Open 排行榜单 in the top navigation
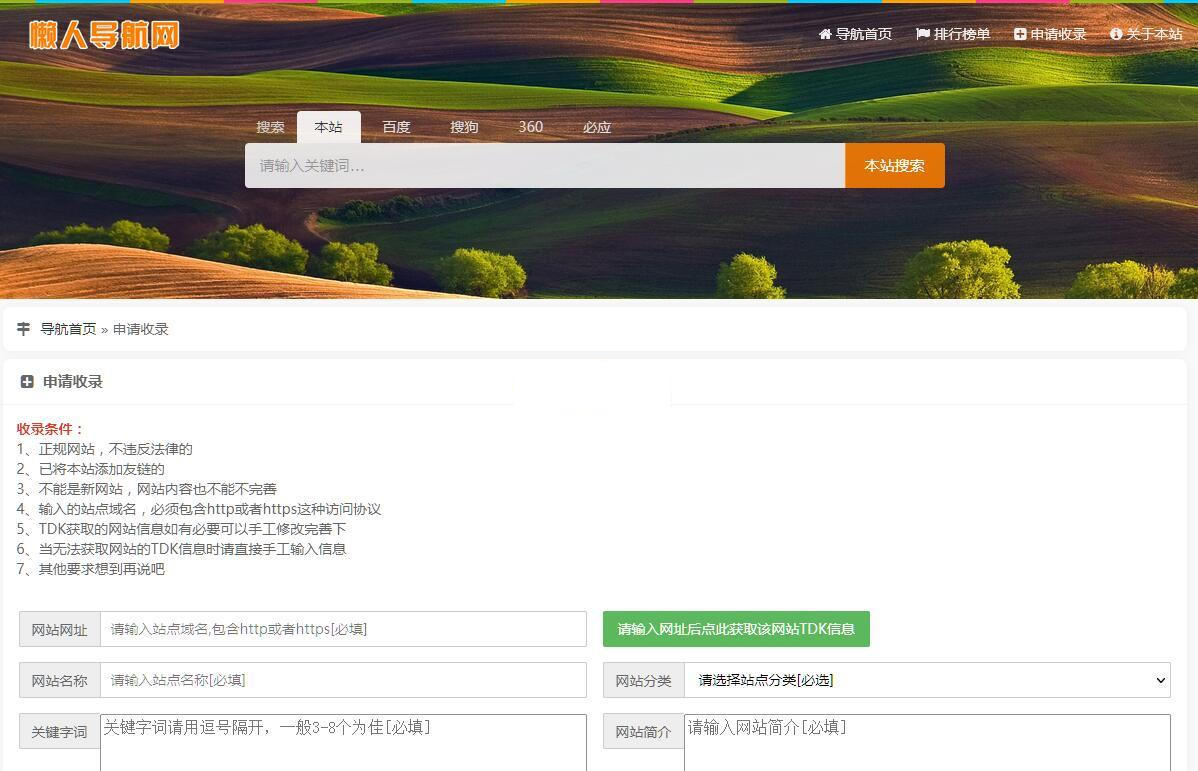This screenshot has width=1198, height=771. (954, 34)
